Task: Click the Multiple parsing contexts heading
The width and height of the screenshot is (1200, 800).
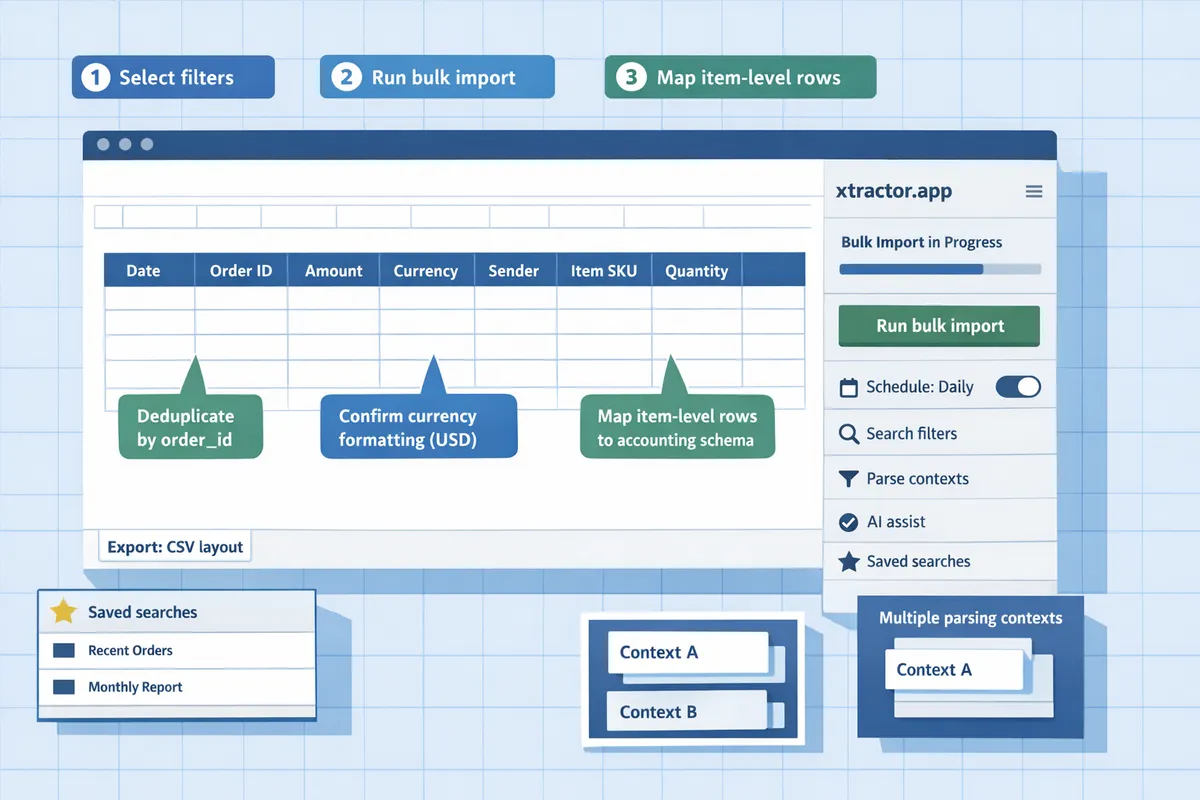Action: click(x=970, y=618)
